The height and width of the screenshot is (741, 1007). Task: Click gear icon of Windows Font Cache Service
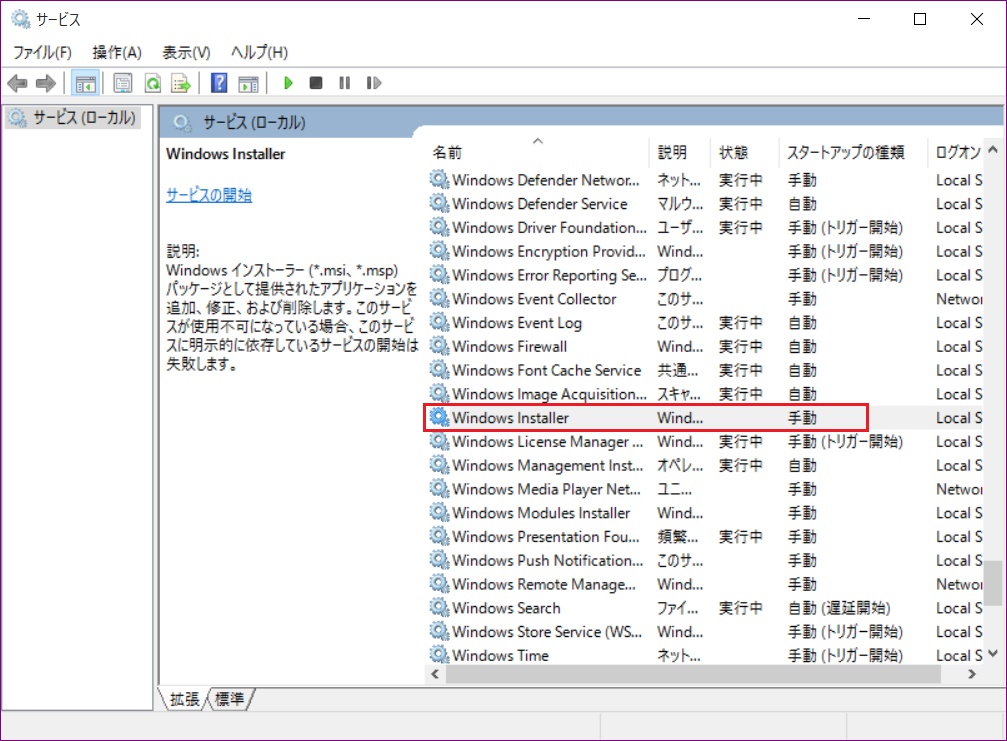(x=439, y=370)
